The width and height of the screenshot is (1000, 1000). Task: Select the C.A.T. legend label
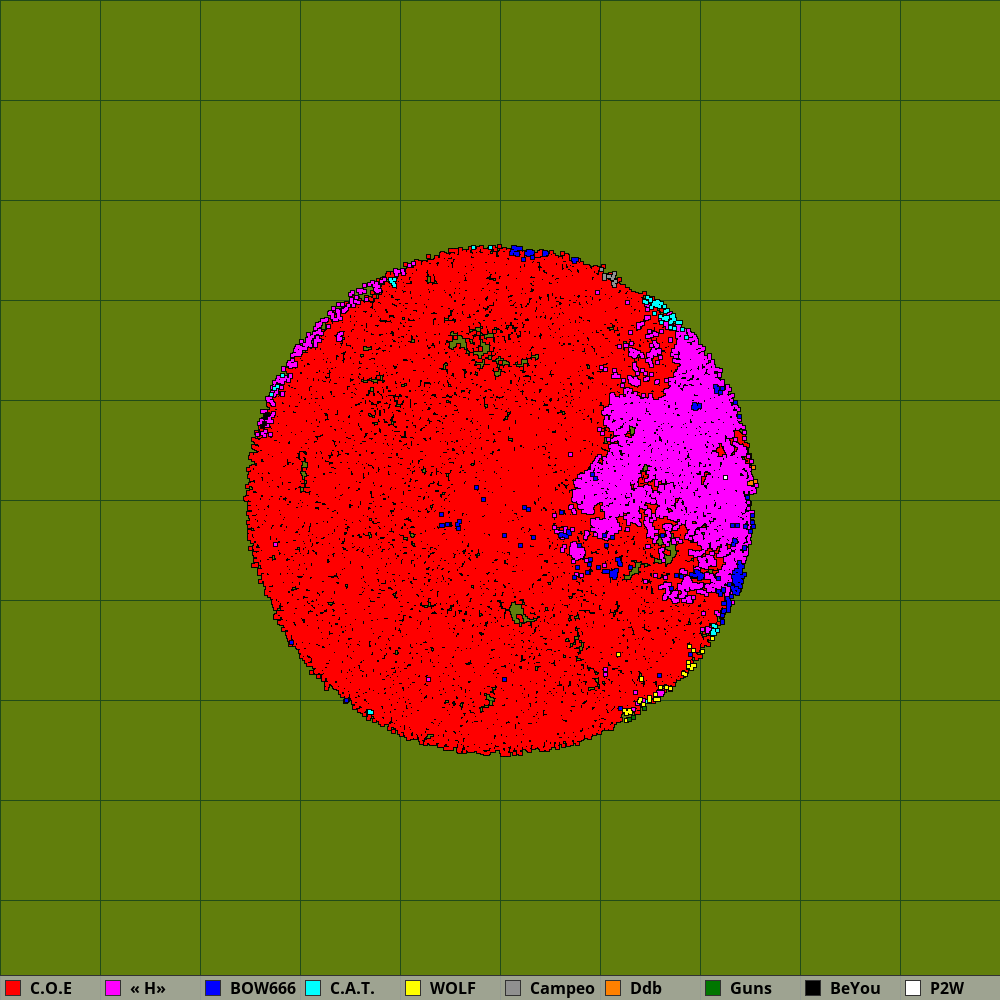[x=352, y=988]
